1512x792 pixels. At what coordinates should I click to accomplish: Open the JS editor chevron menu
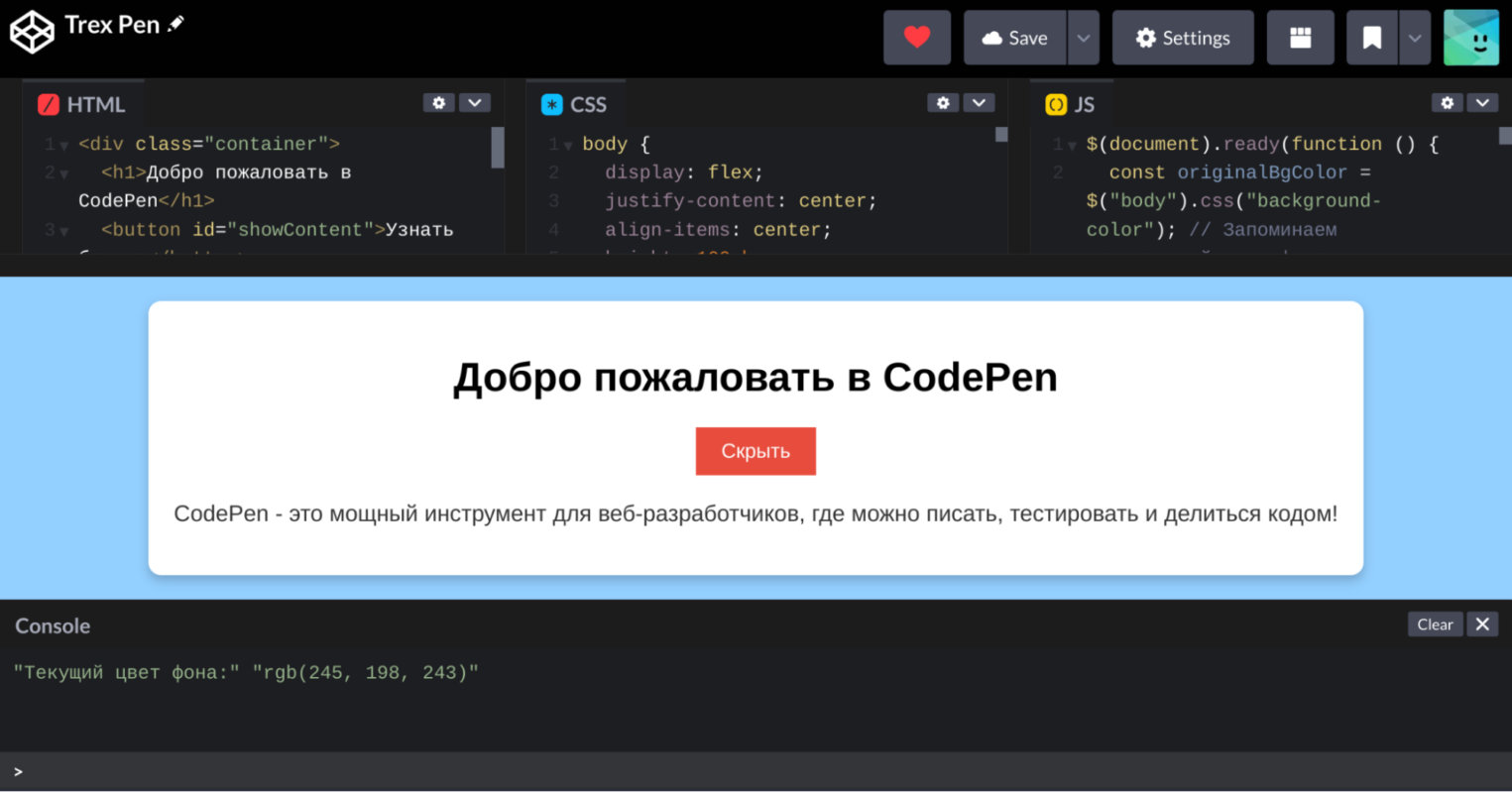coord(1482,103)
